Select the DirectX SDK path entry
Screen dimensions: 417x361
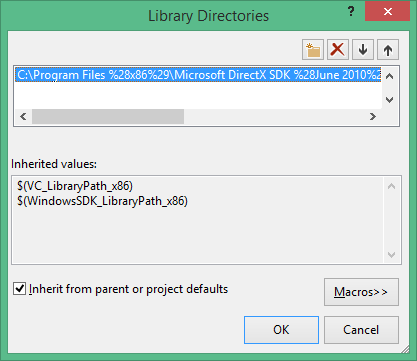(x=198, y=75)
